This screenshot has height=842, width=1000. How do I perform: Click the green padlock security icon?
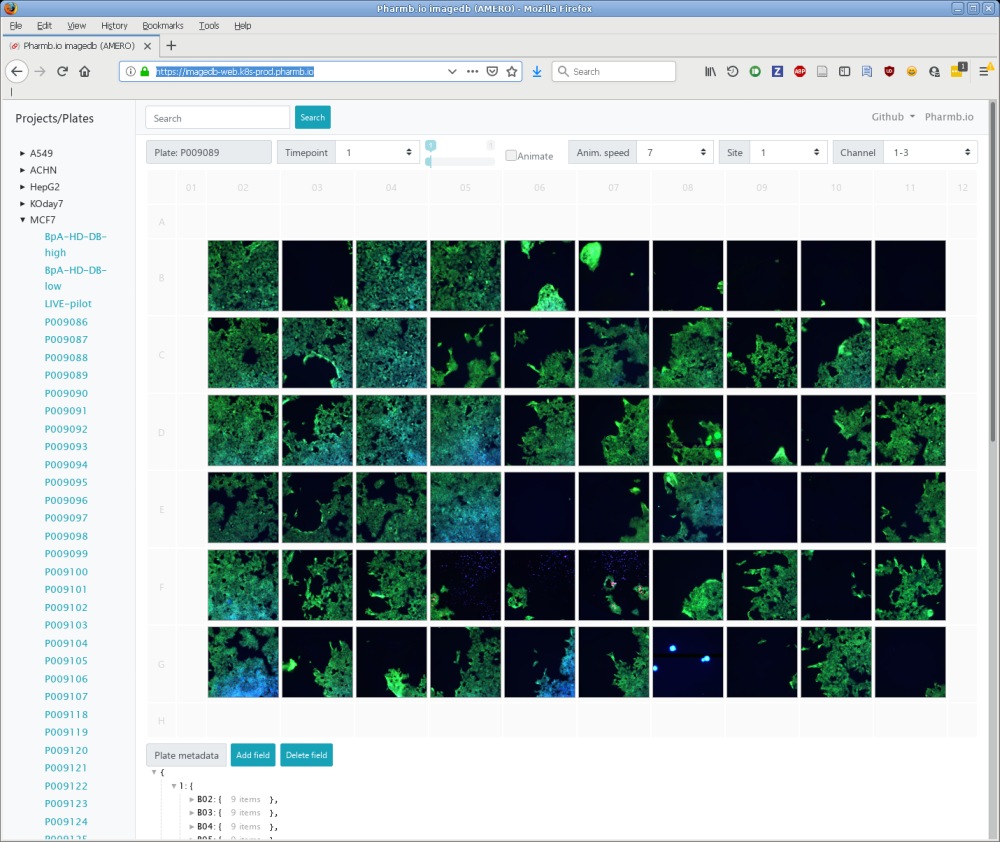coord(145,71)
